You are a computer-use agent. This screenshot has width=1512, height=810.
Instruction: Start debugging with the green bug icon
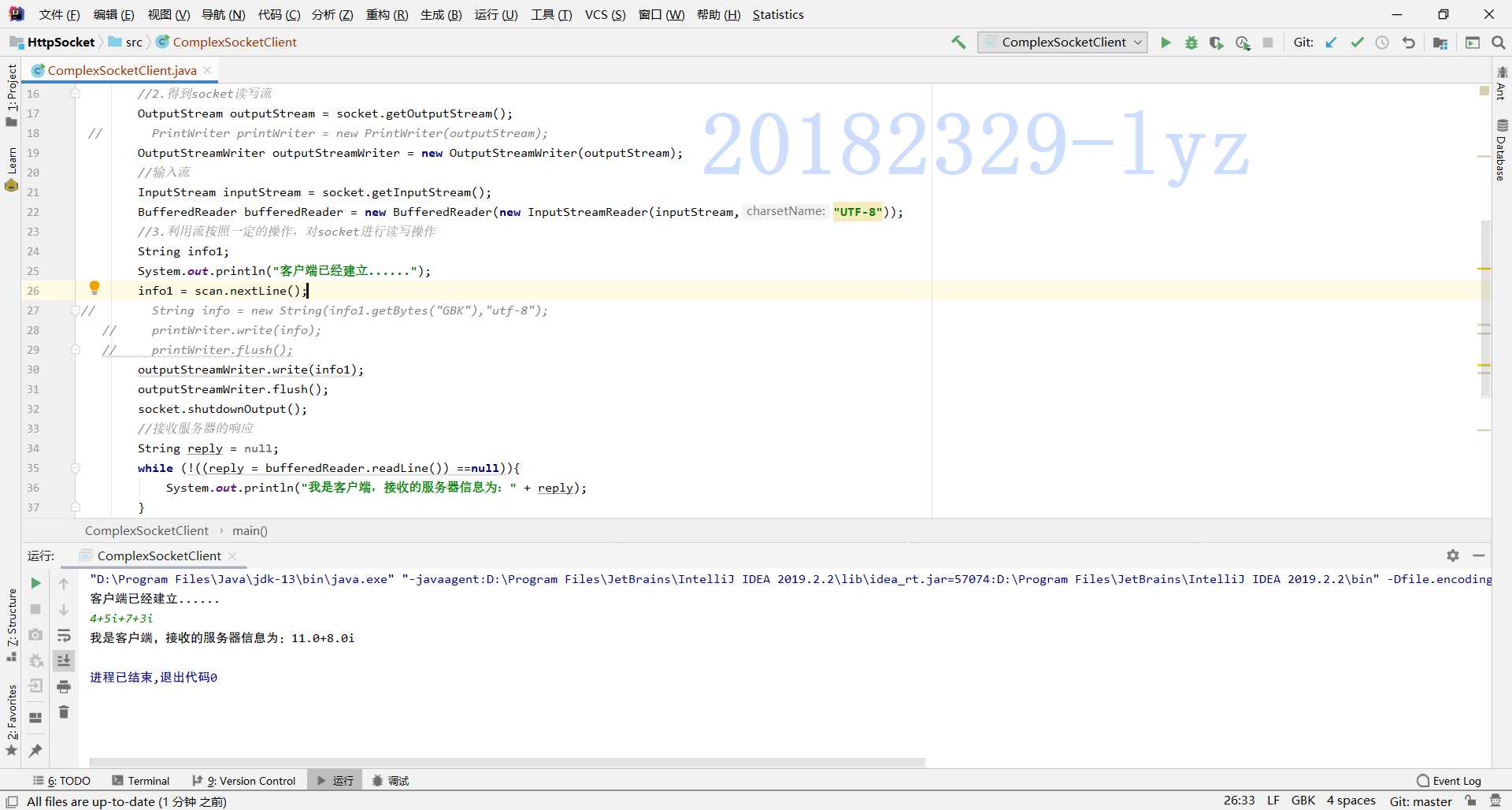coord(1191,43)
